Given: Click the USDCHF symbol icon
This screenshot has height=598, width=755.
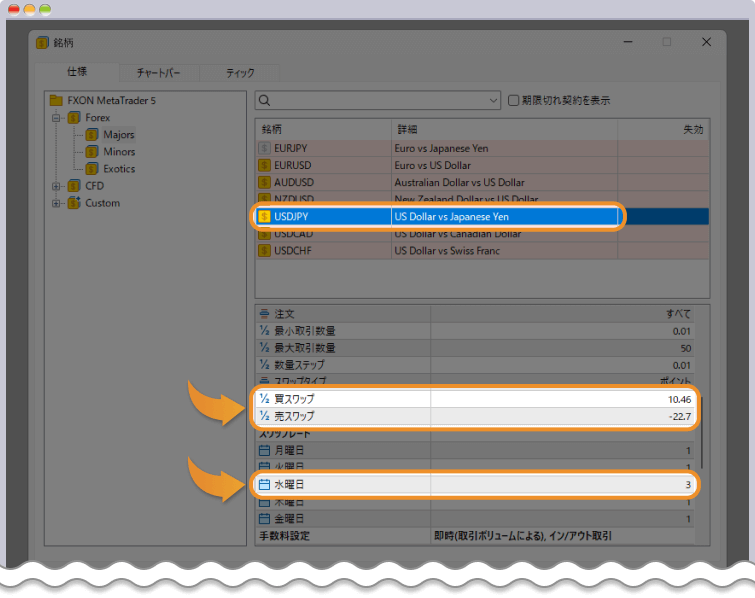Looking at the screenshot, I should 265,250.
